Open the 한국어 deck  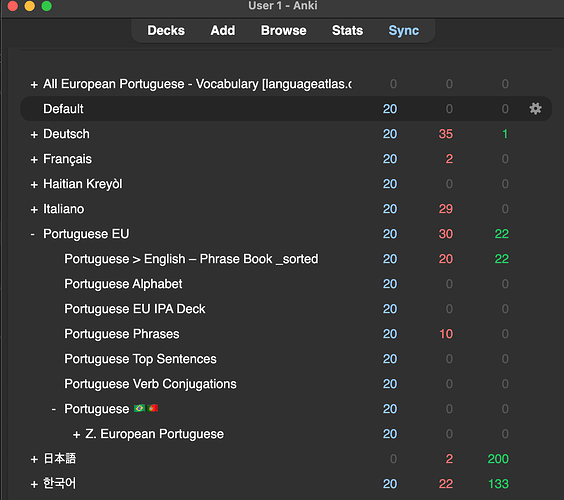pyautogui.click(x=60, y=483)
